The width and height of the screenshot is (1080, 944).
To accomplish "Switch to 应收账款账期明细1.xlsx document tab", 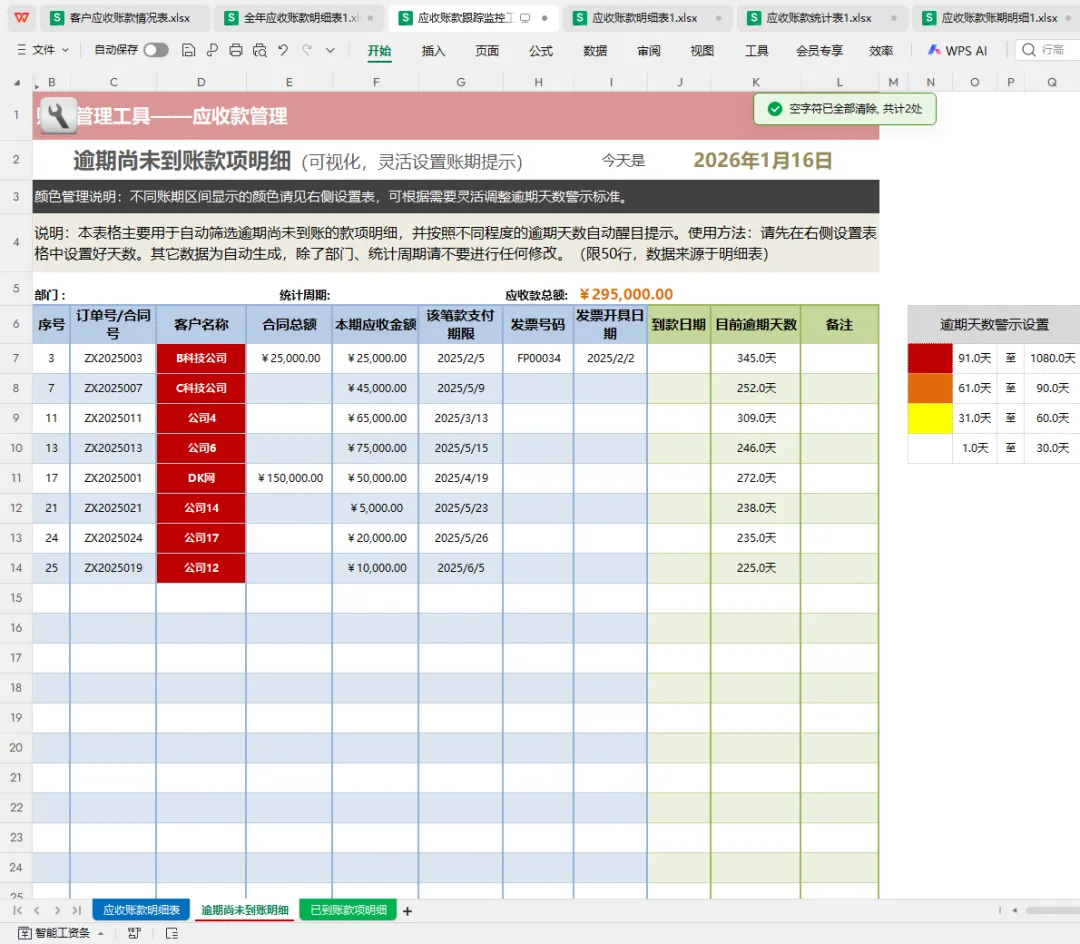I will pos(997,18).
